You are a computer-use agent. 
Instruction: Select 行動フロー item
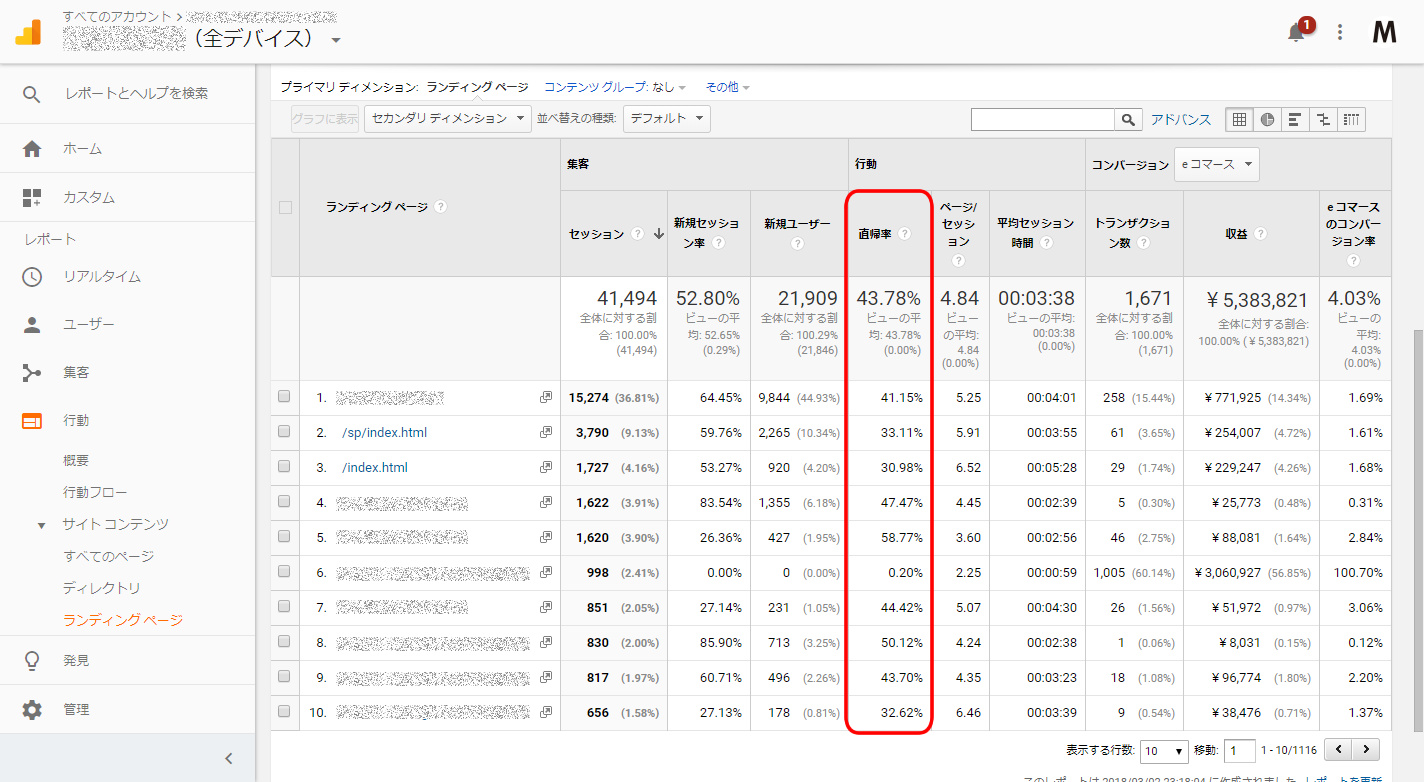pyautogui.click(x=95, y=492)
